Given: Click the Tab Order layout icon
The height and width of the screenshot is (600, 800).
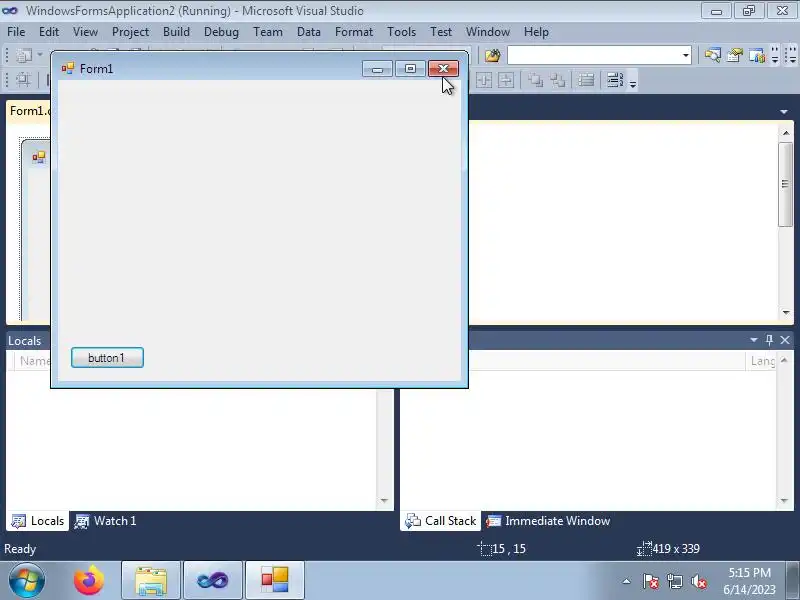Looking at the screenshot, I should [586, 80].
